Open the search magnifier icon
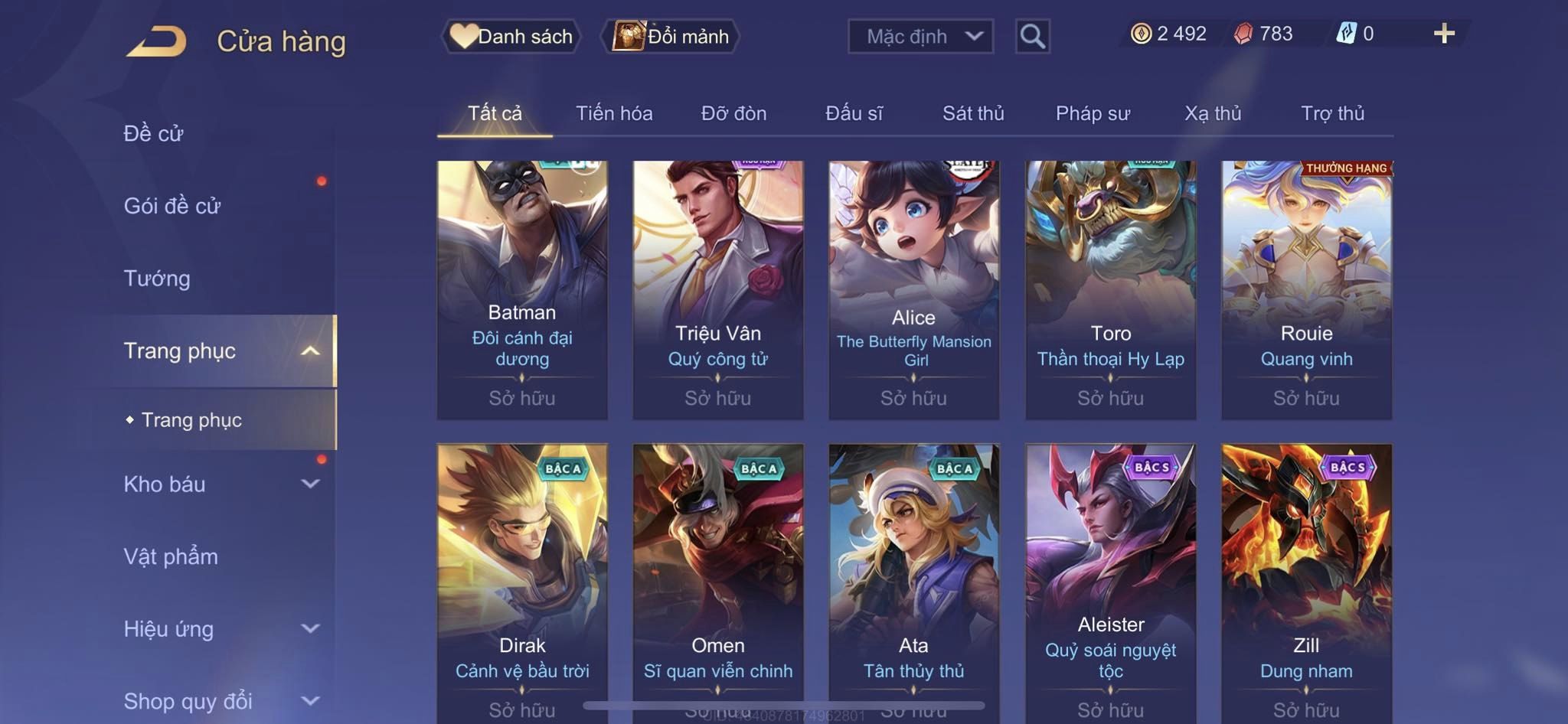The width and height of the screenshot is (1568, 724). click(1032, 36)
